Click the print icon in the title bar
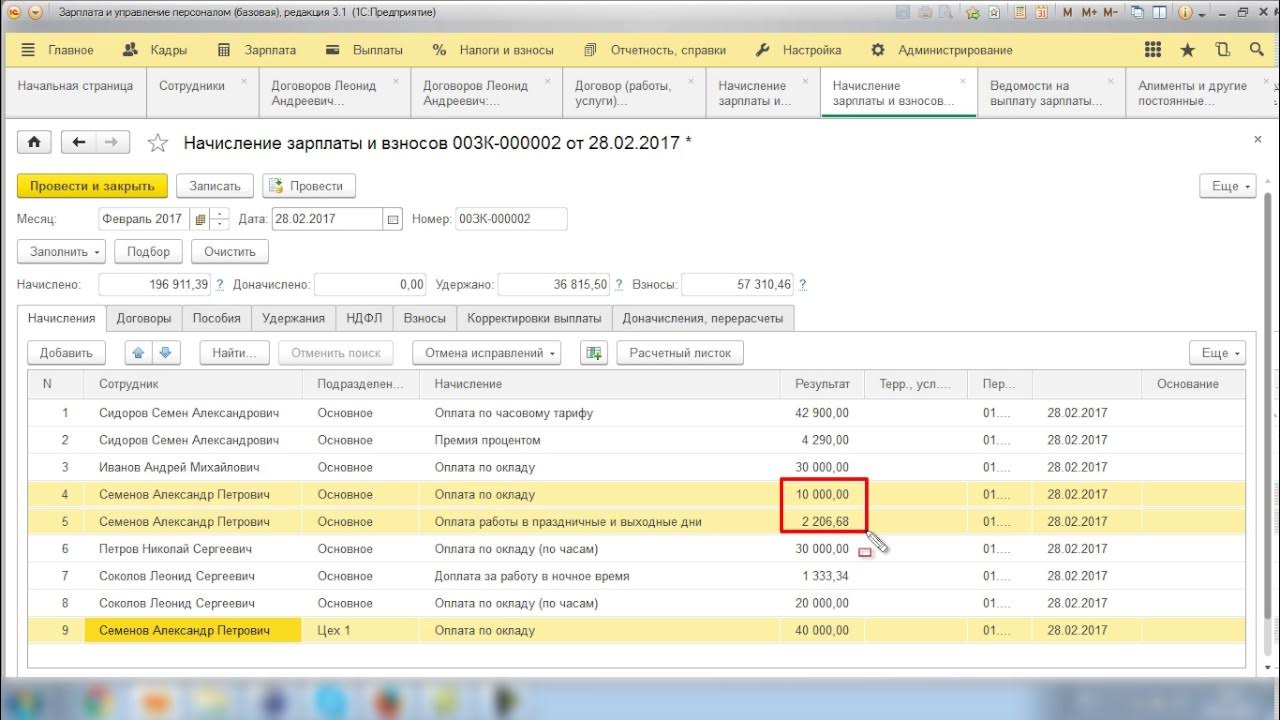The width and height of the screenshot is (1280, 720). point(925,12)
